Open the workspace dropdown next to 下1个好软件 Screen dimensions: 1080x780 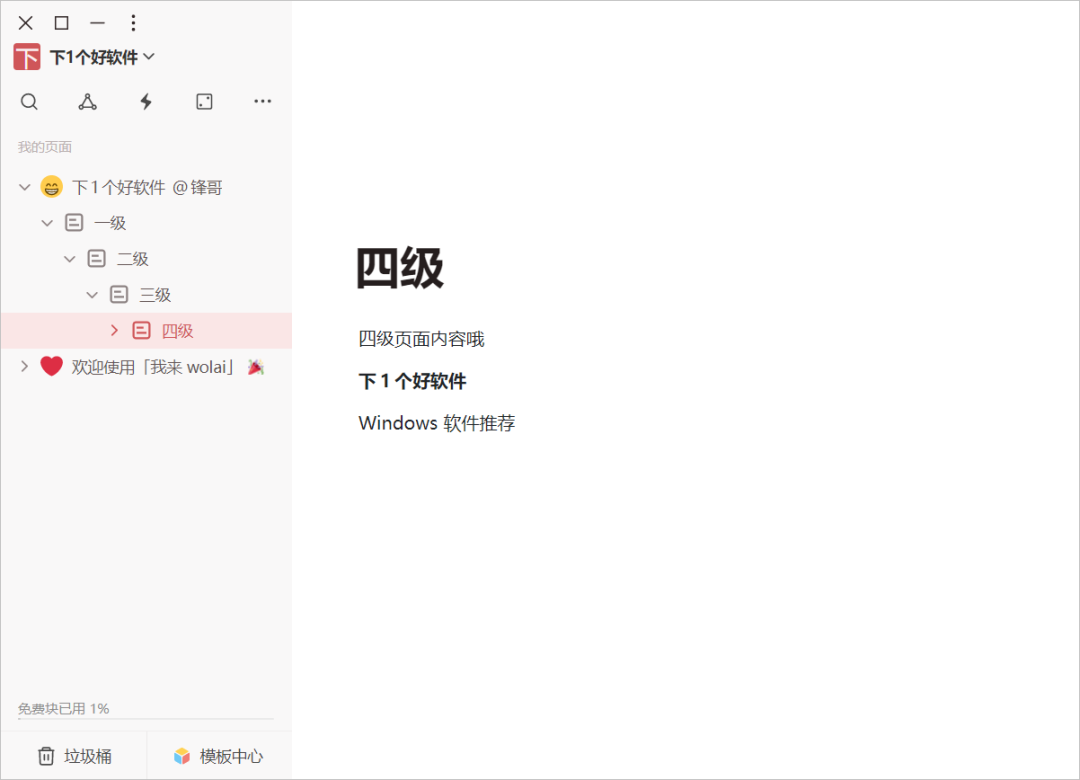[x=148, y=57]
